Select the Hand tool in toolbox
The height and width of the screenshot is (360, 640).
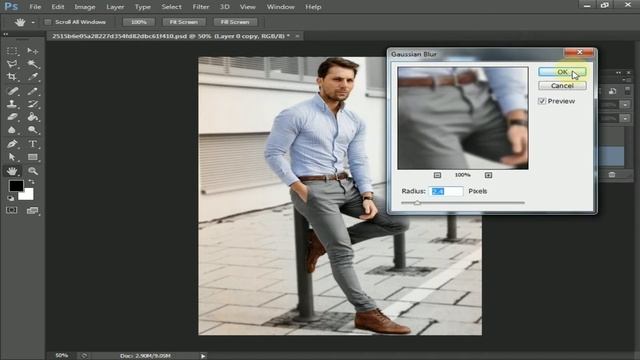click(x=12, y=171)
